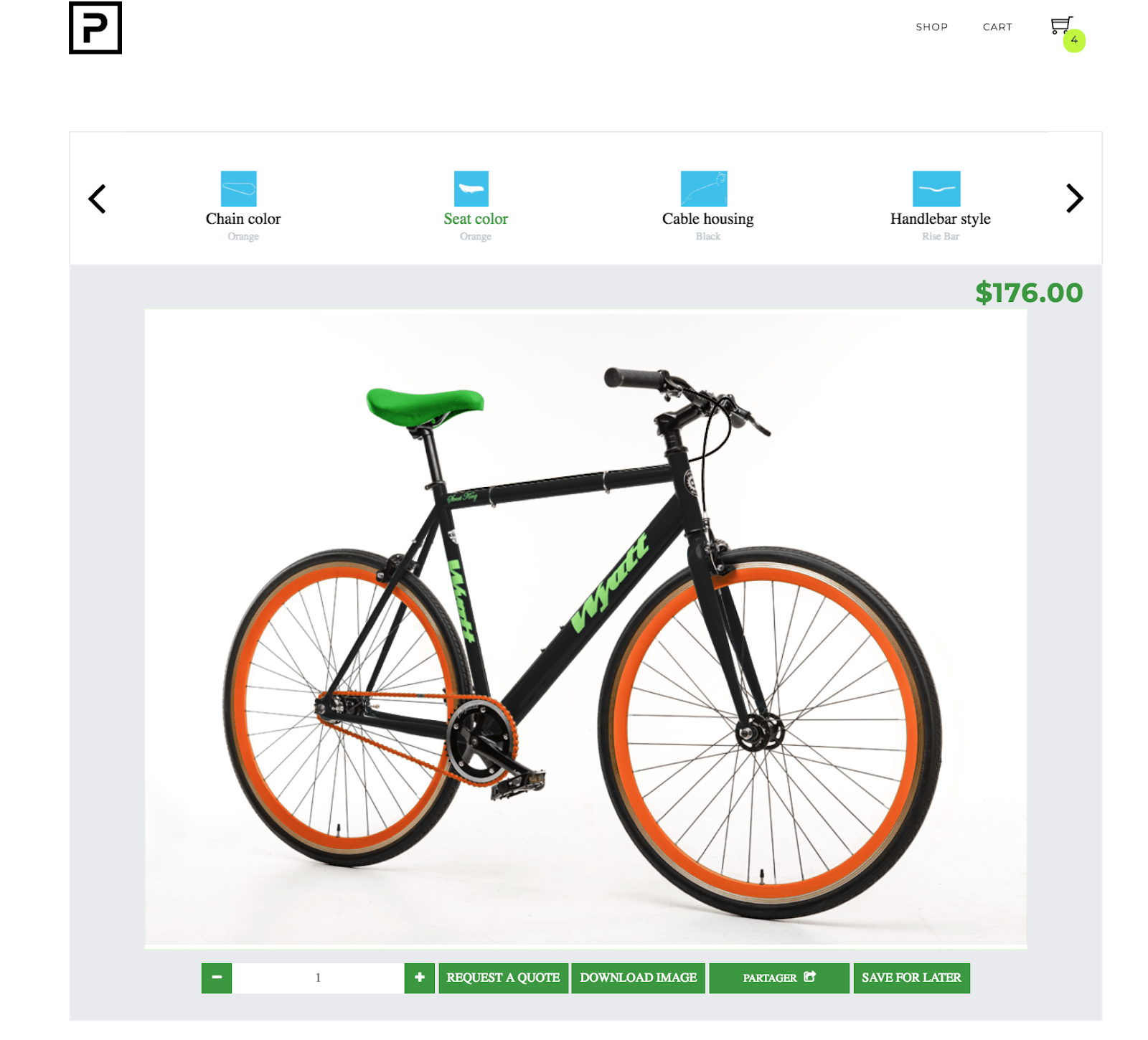1148x1040 pixels.
Task: Choose the Cable housing icon
Action: [x=704, y=189]
